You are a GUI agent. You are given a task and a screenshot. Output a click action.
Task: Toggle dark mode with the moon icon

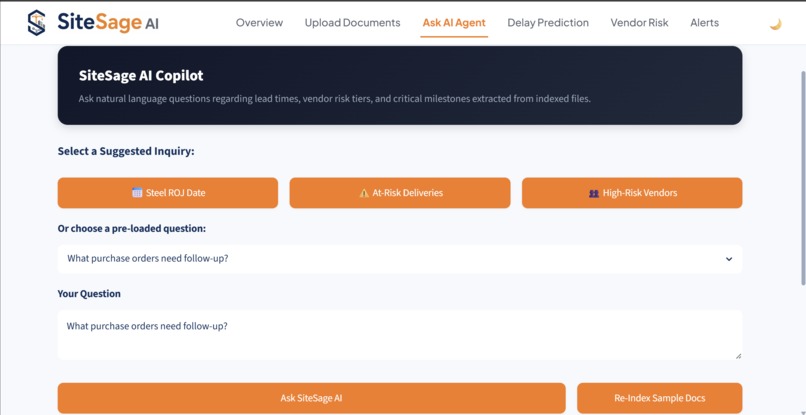pyautogui.click(x=775, y=24)
